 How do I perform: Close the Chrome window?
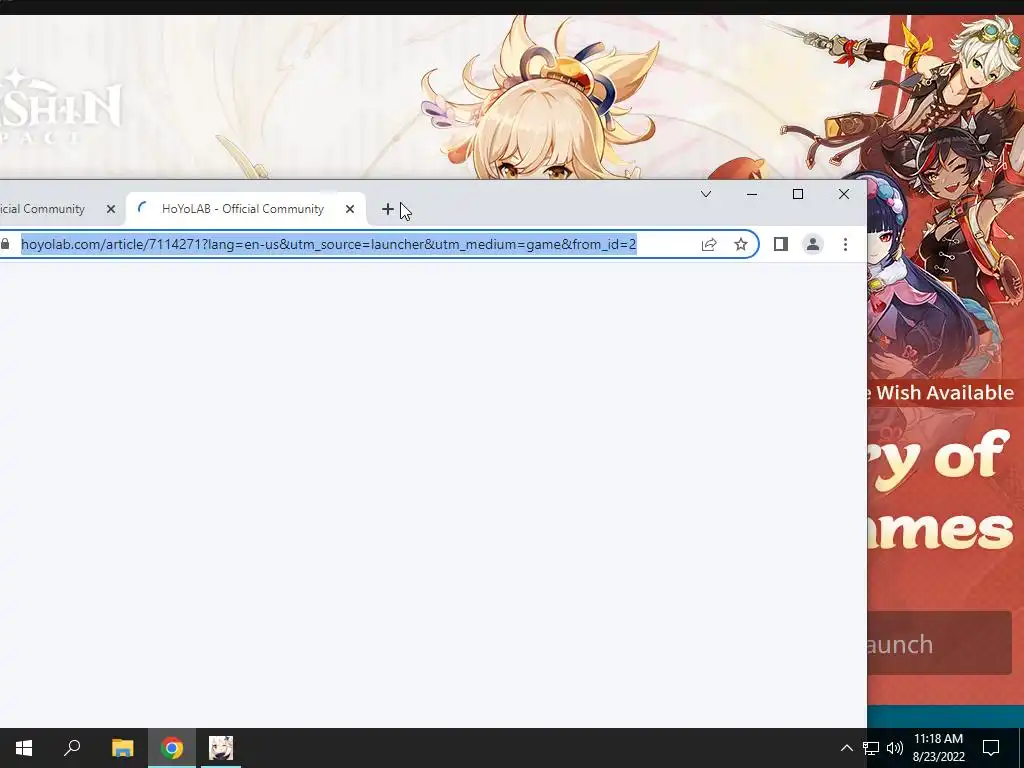[844, 194]
